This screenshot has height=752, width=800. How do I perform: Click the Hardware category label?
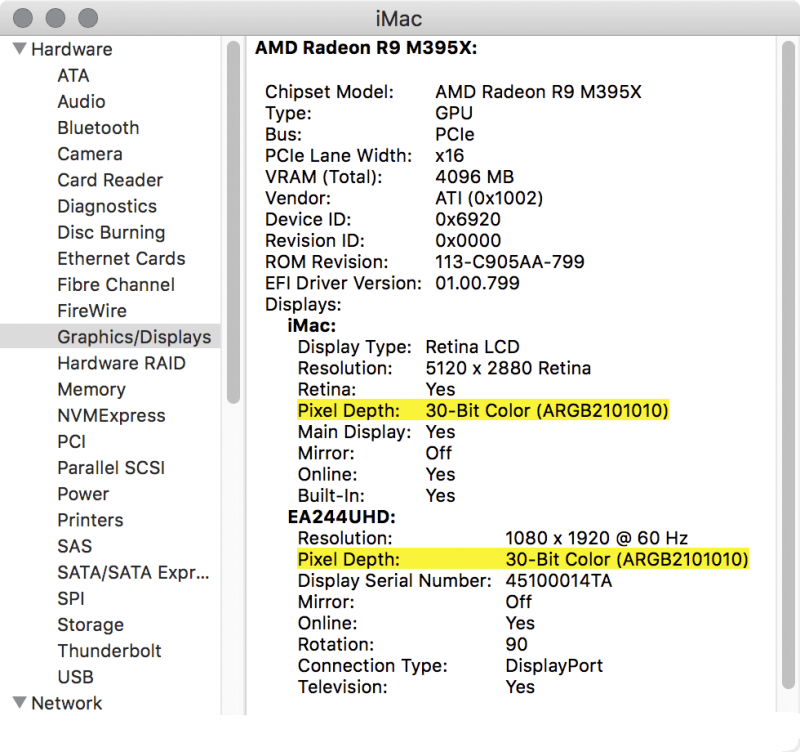(x=71, y=49)
